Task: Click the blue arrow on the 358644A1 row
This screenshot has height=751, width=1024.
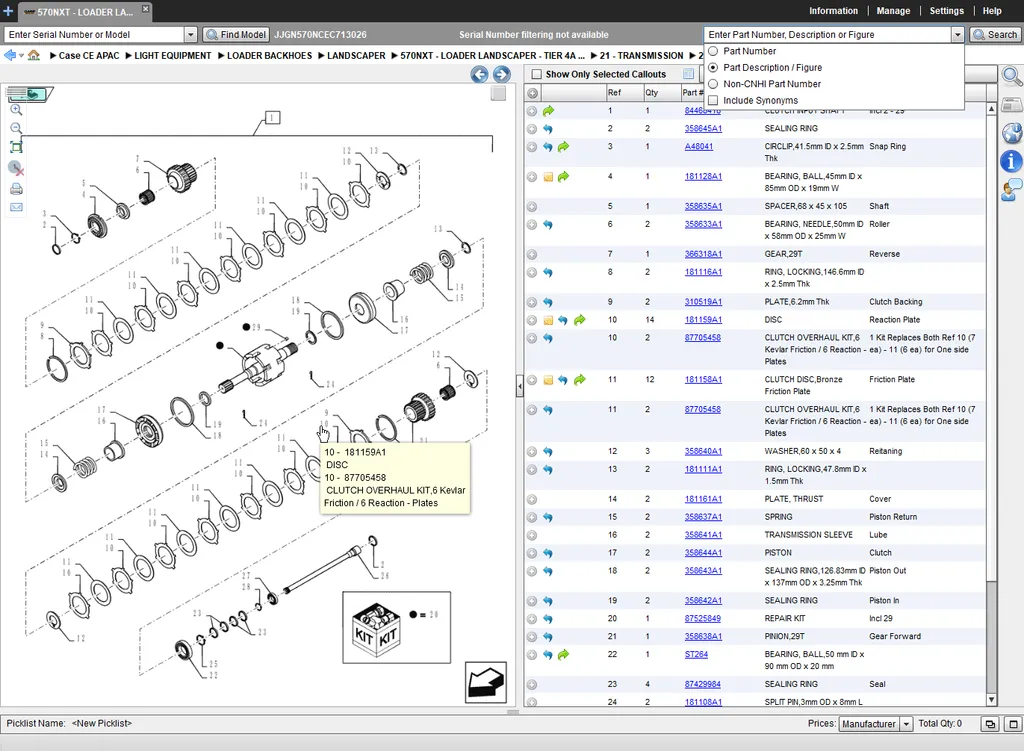Action: (x=548, y=553)
